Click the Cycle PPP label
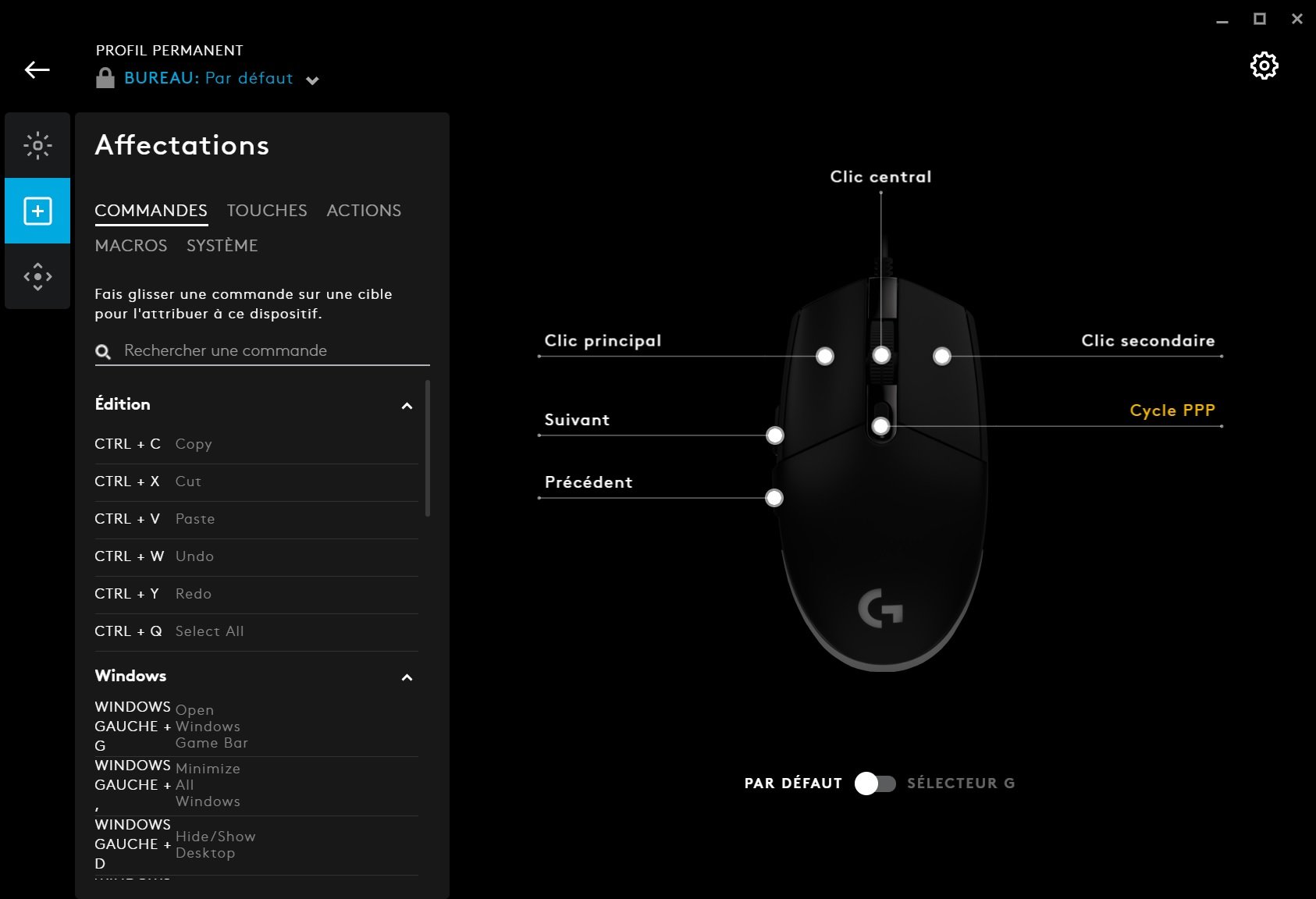This screenshot has width=1316, height=899. [1172, 410]
